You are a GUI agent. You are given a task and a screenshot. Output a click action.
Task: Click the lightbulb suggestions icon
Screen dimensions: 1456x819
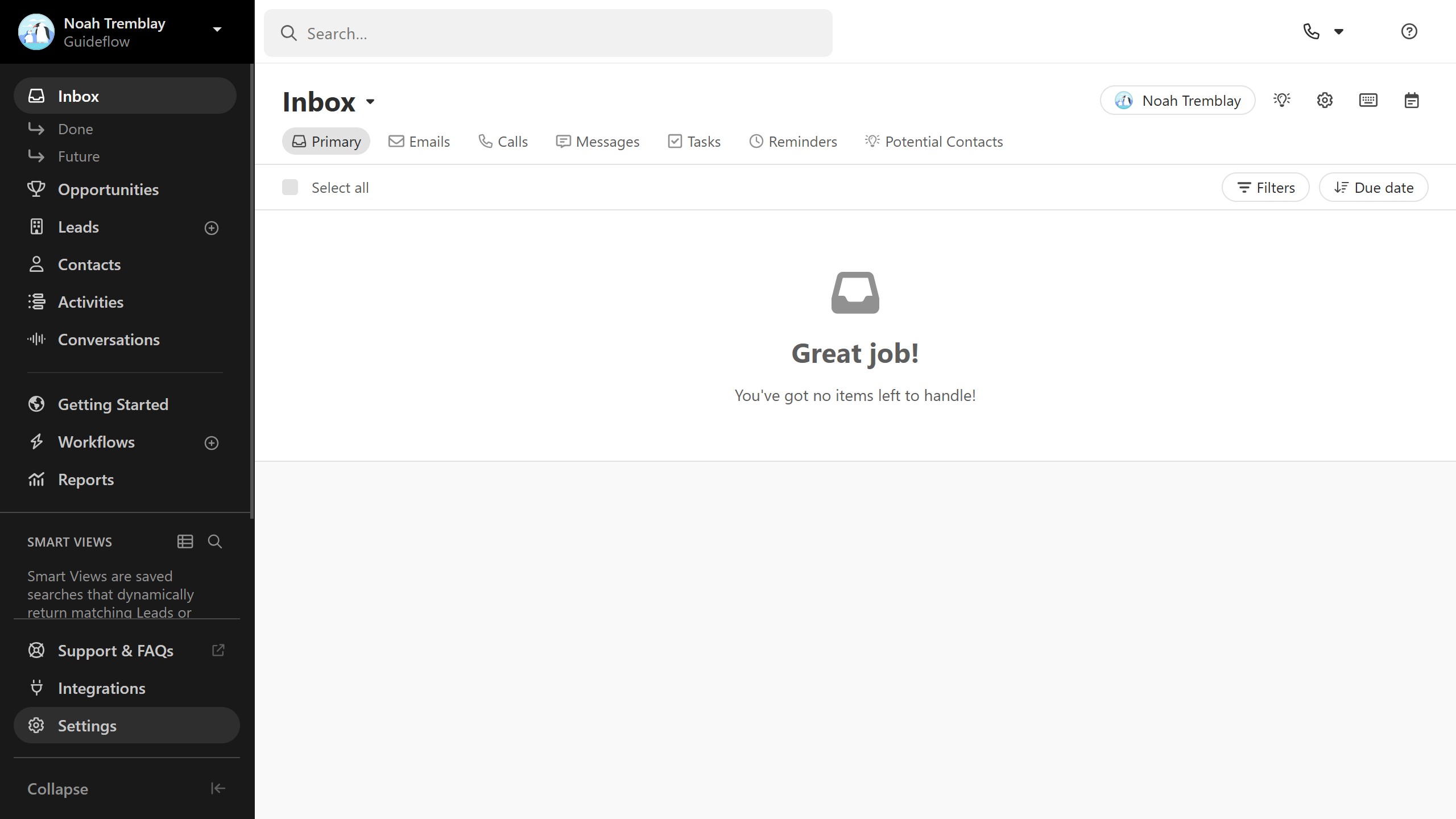coord(1282,101)
